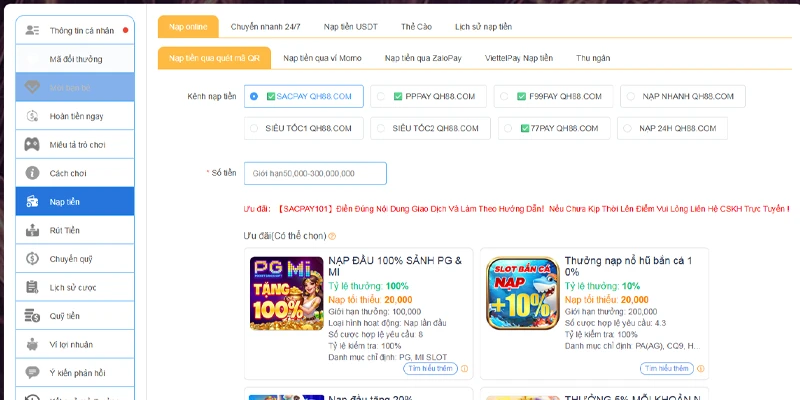
Task: Open the Chuyển nhanh 24/7 tab
Action: coord(265,27)
